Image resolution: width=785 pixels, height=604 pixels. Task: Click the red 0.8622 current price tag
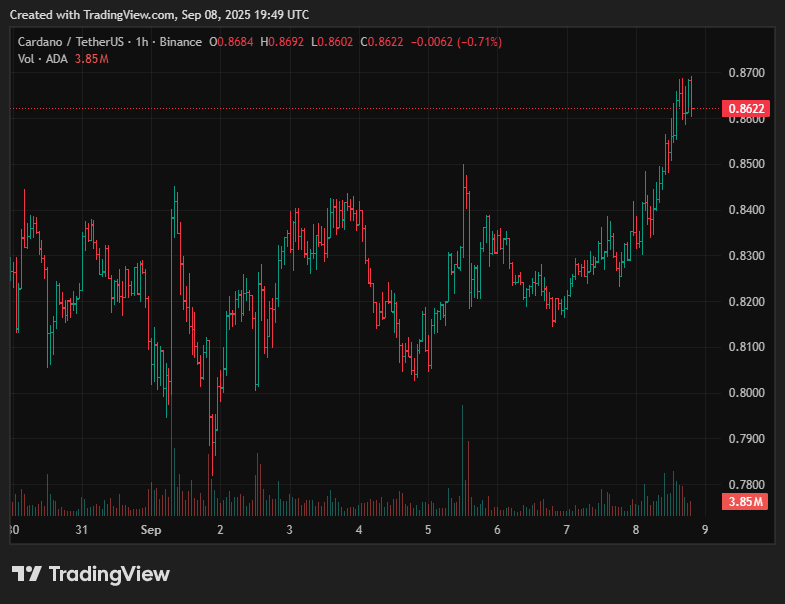(x=744, y=108)
